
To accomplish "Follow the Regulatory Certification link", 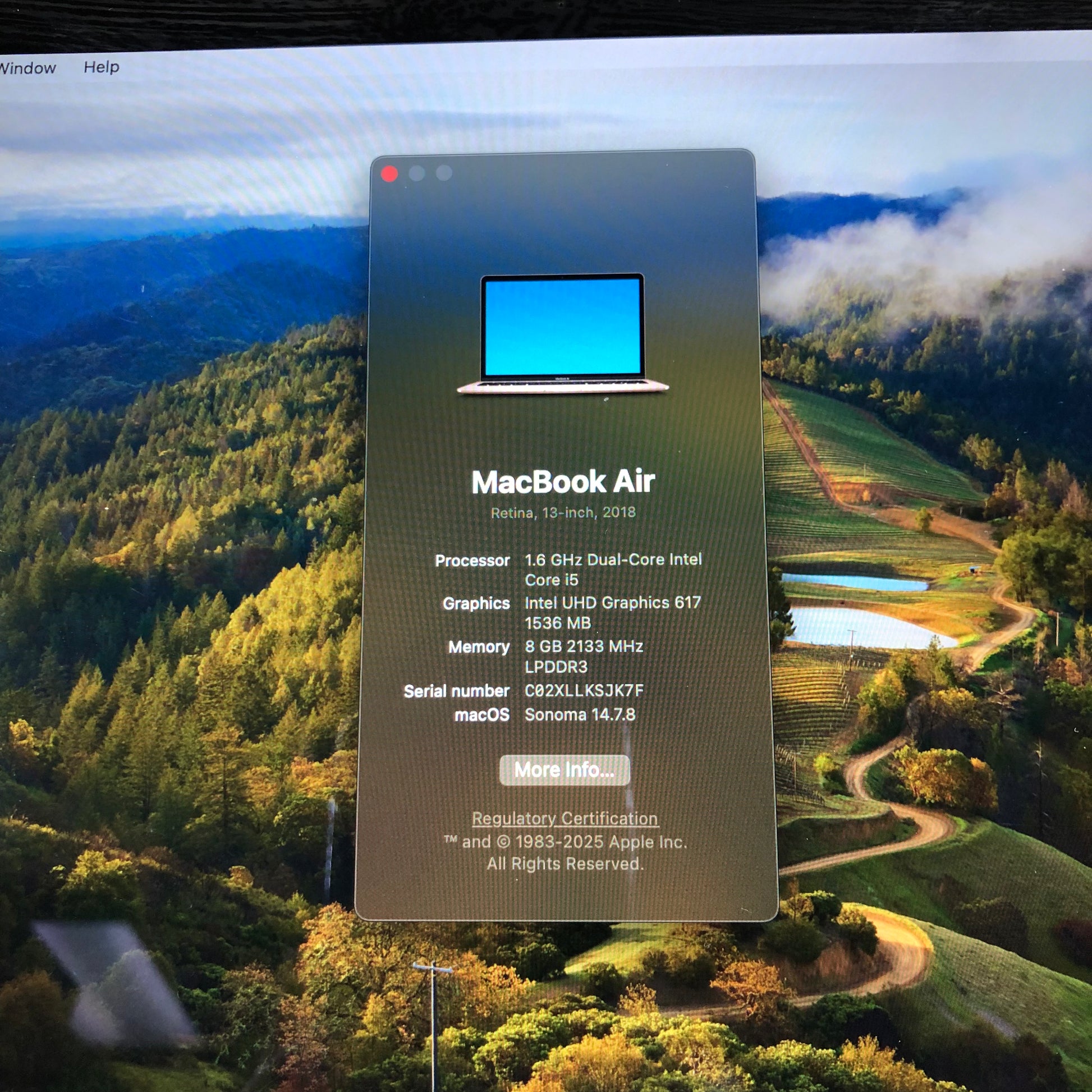I will pyautogui.click(x=565, y=818).
